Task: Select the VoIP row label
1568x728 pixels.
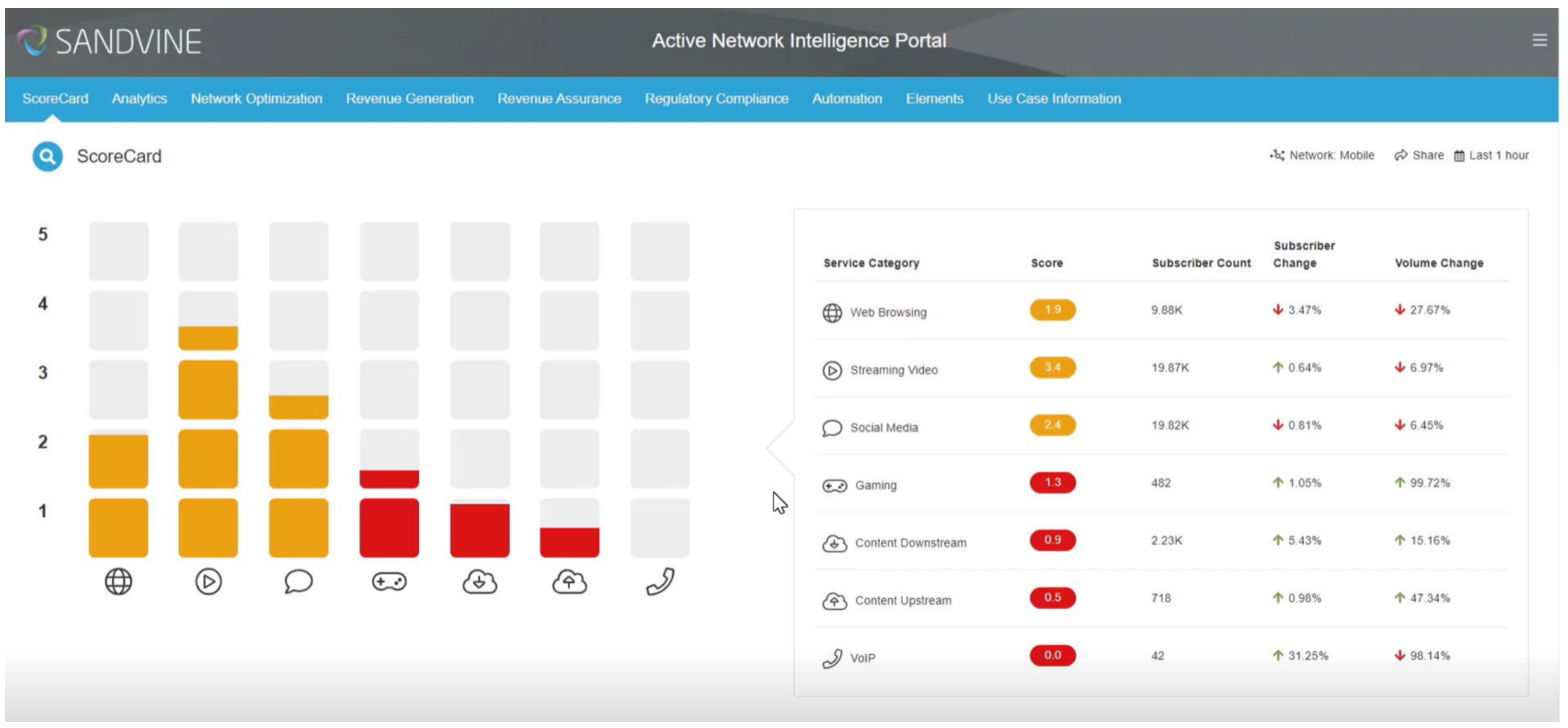Action: (x=862, y=658)
